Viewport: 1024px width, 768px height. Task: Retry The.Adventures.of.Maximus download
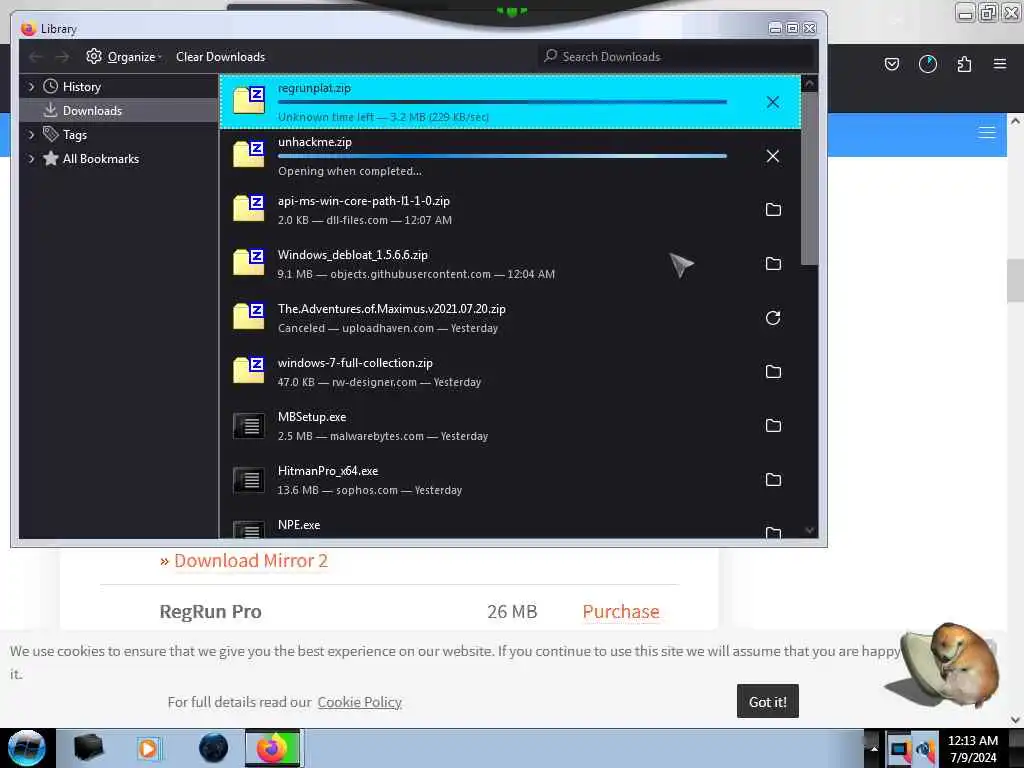pyautogui.click(x=773, y=318)
